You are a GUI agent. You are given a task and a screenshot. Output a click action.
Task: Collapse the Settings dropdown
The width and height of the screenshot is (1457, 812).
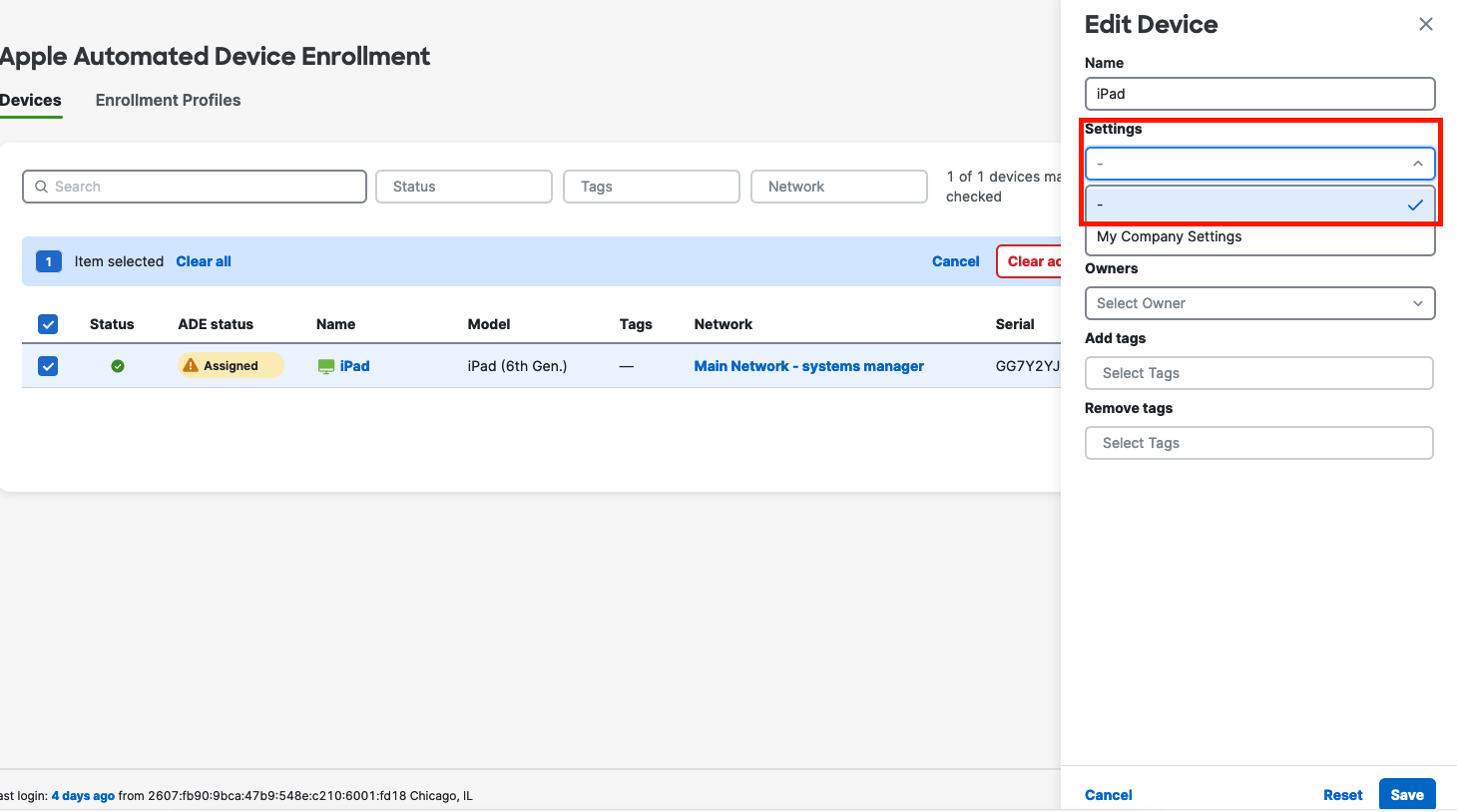click(1417, 164)
